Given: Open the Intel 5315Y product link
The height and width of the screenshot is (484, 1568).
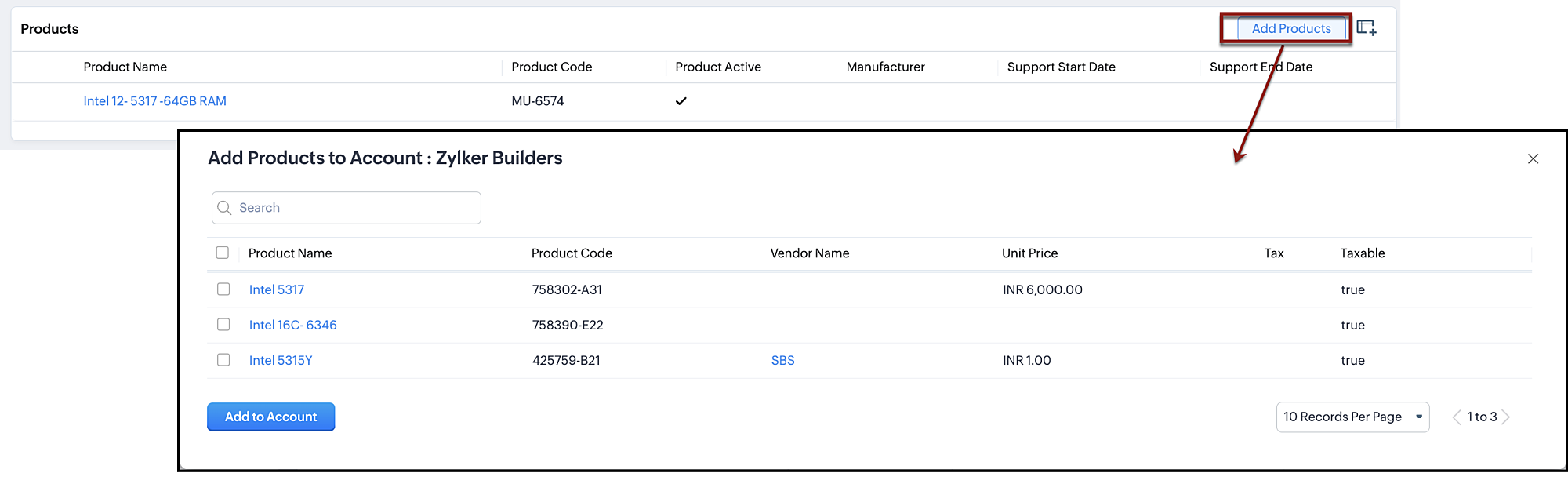Looking at the screenshot, I should coord(281,361).
